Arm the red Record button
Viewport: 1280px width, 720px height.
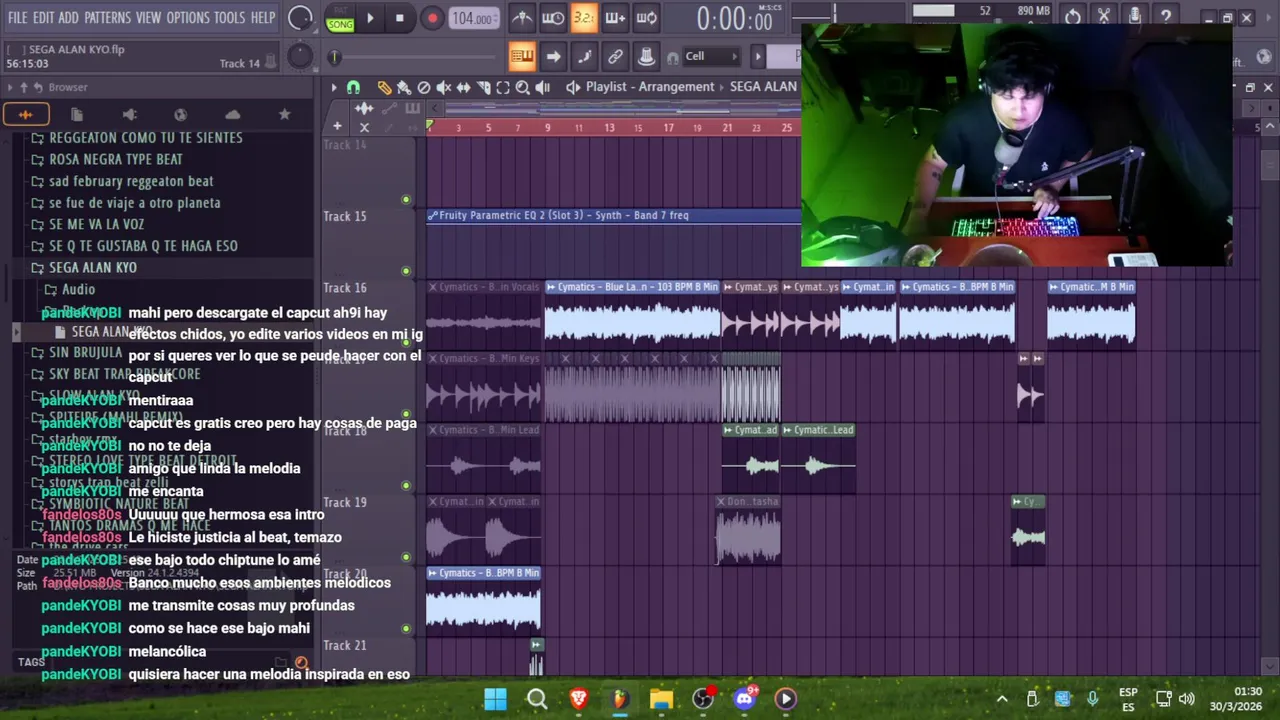click(432, 18)
